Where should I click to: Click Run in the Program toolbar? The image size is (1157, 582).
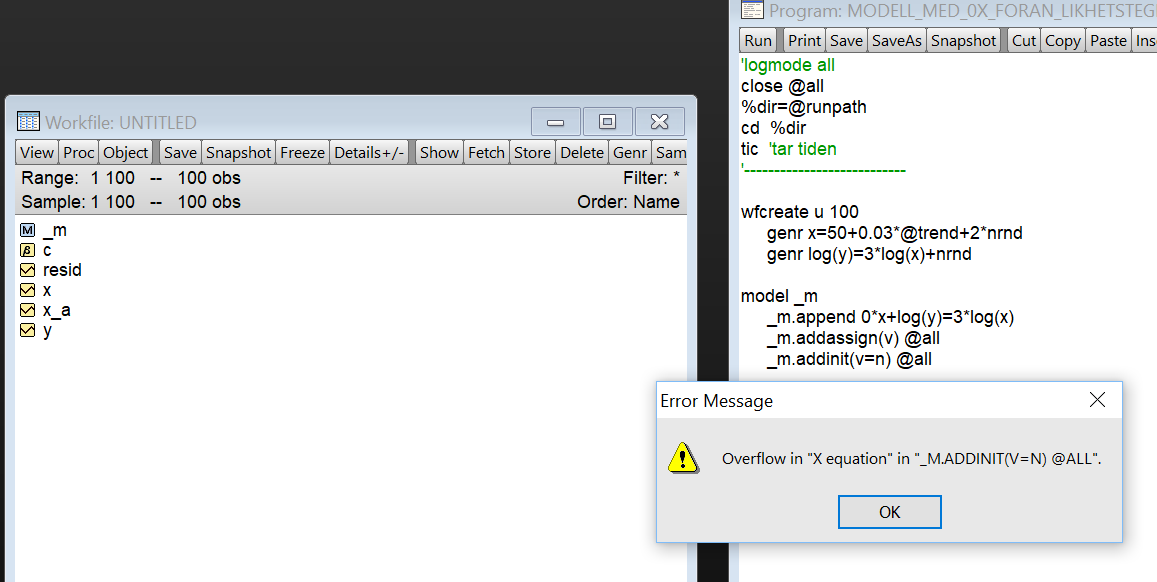[758, 40]
